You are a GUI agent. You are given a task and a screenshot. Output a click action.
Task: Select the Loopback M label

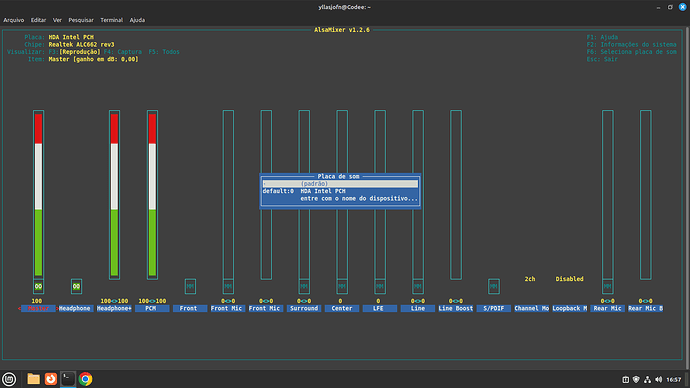click(569, 308)
